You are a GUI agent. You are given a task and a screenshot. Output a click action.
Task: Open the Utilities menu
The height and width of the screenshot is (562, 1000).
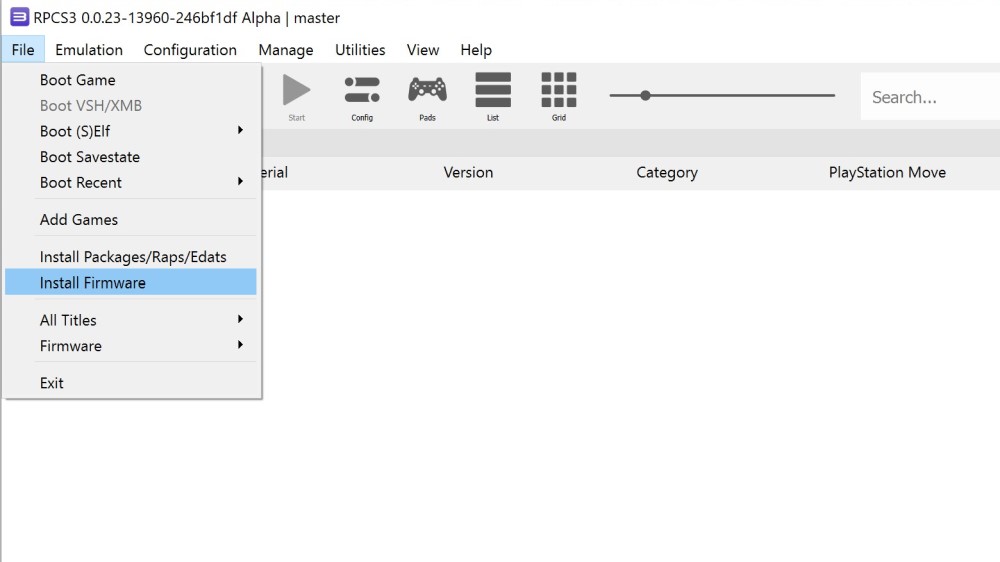point(360,50)
